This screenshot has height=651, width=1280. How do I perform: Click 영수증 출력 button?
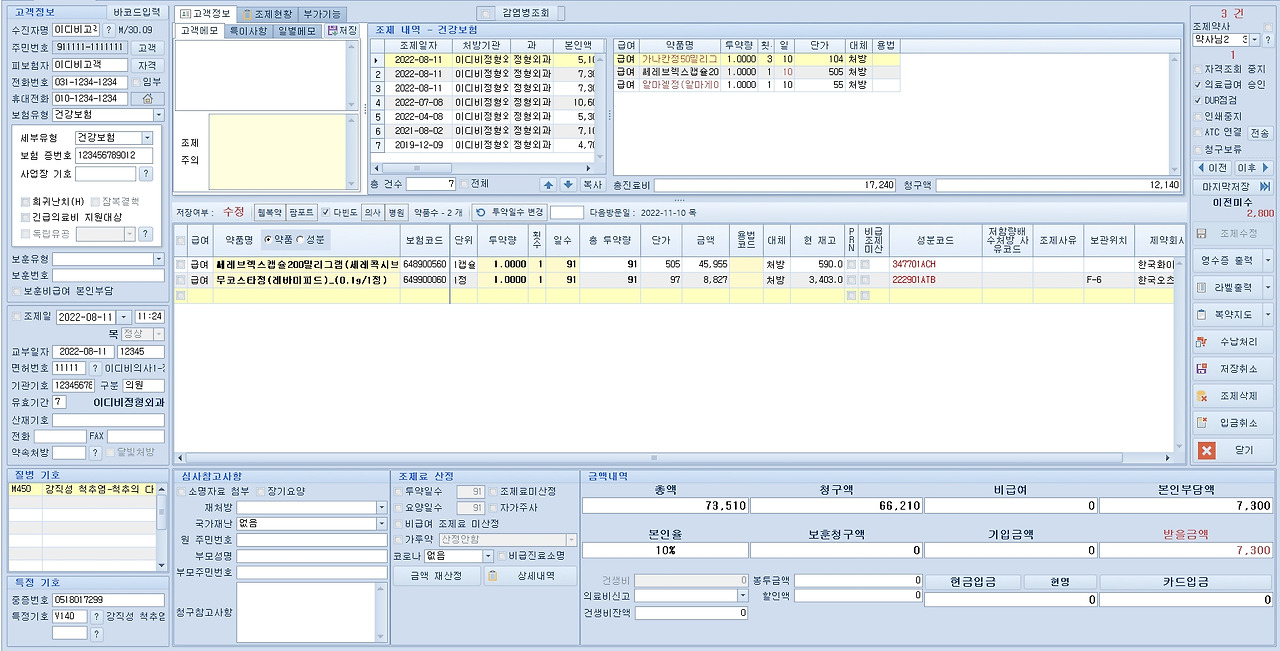pyautogui.click(x=1227, y=260)
